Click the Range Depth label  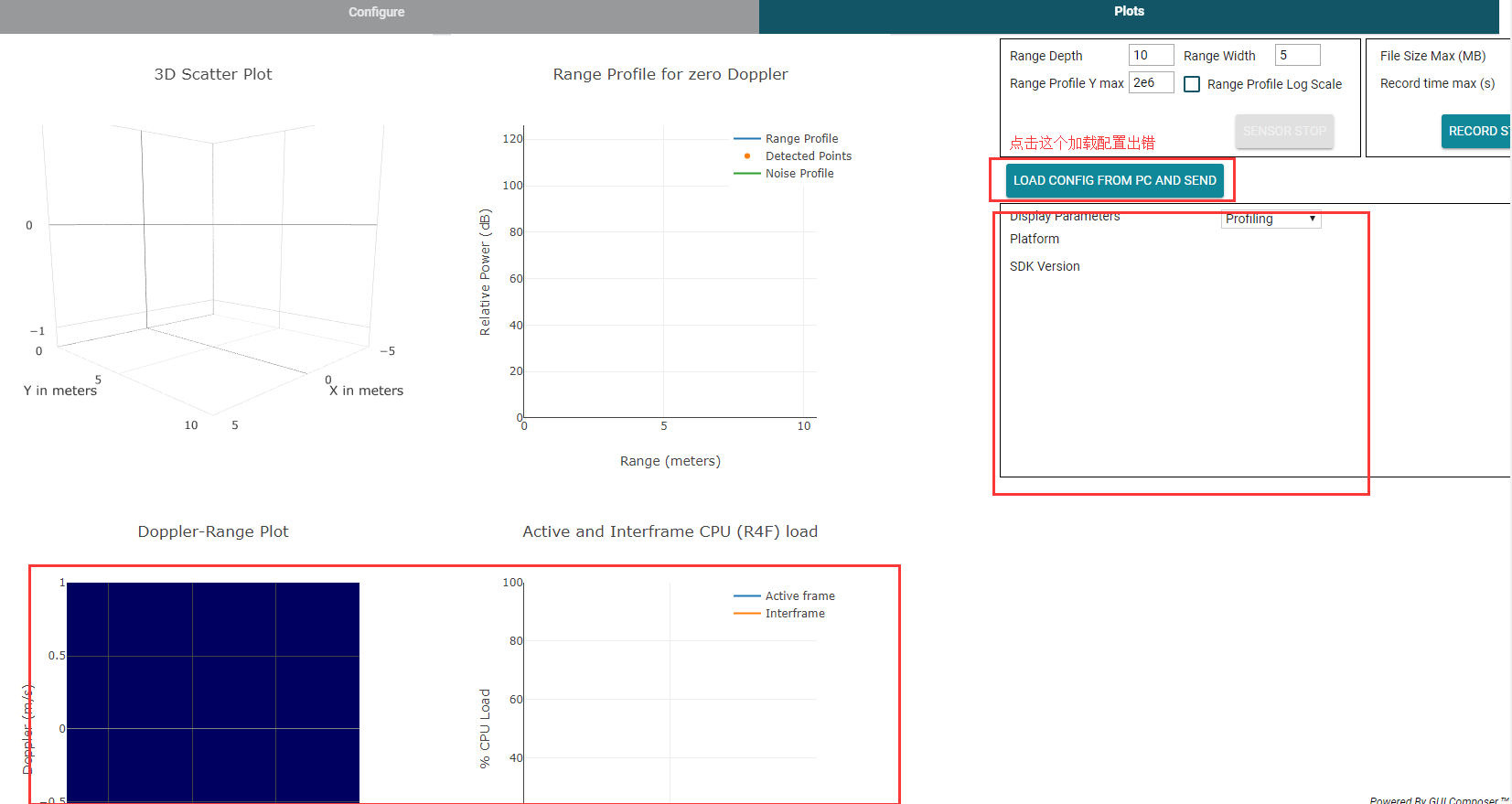[1046, 56]
